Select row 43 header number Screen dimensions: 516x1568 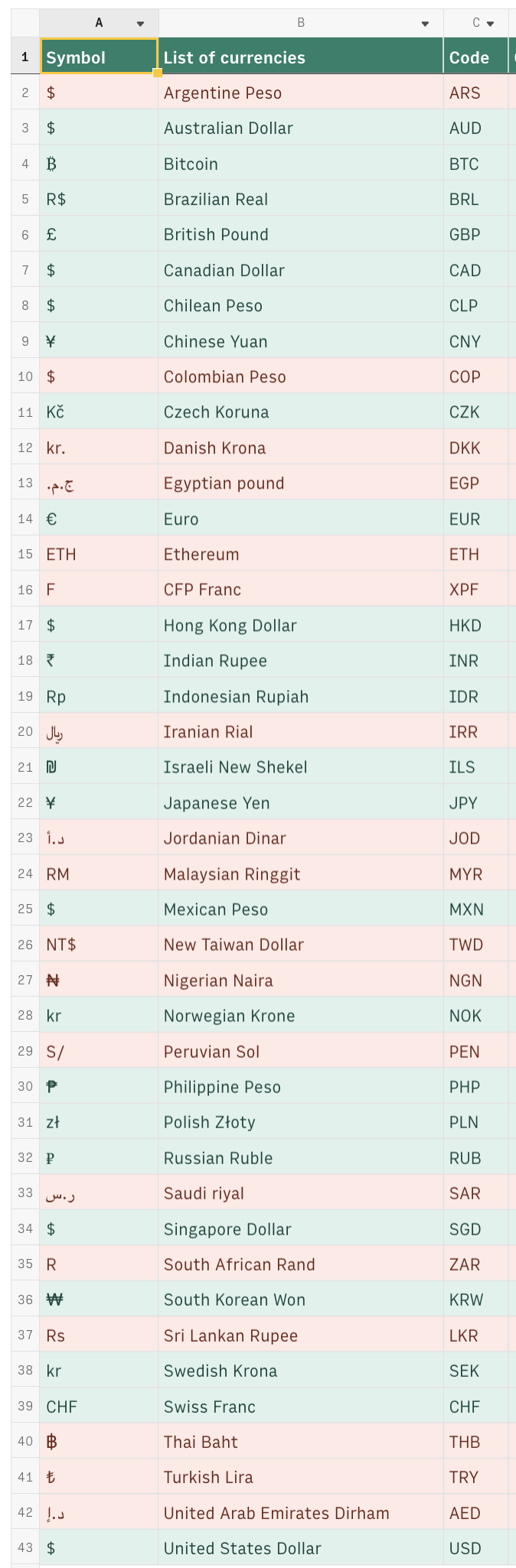click(x=25, y=1548)
